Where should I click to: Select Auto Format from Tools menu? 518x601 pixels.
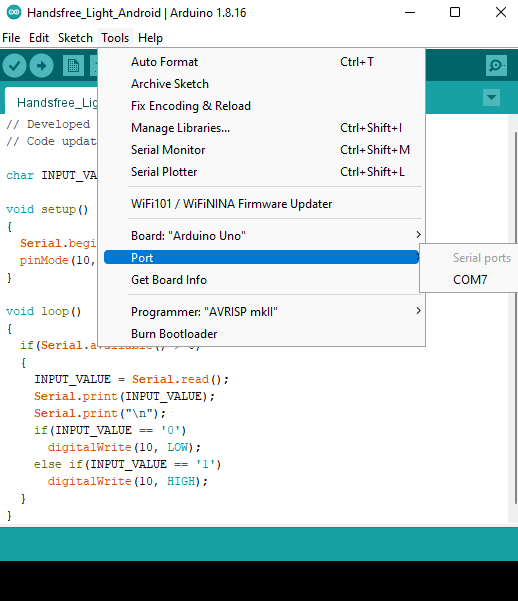263,62
